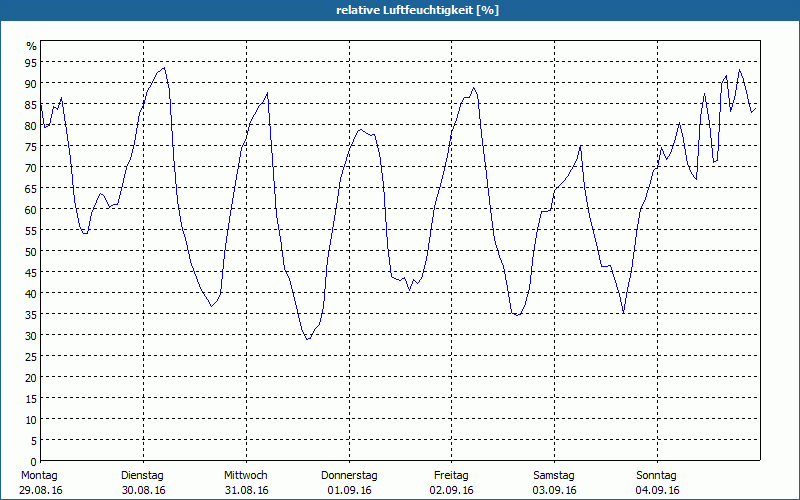Click the 15 y-axis value
Screen dimensions: 800x500
coord(31,398)
